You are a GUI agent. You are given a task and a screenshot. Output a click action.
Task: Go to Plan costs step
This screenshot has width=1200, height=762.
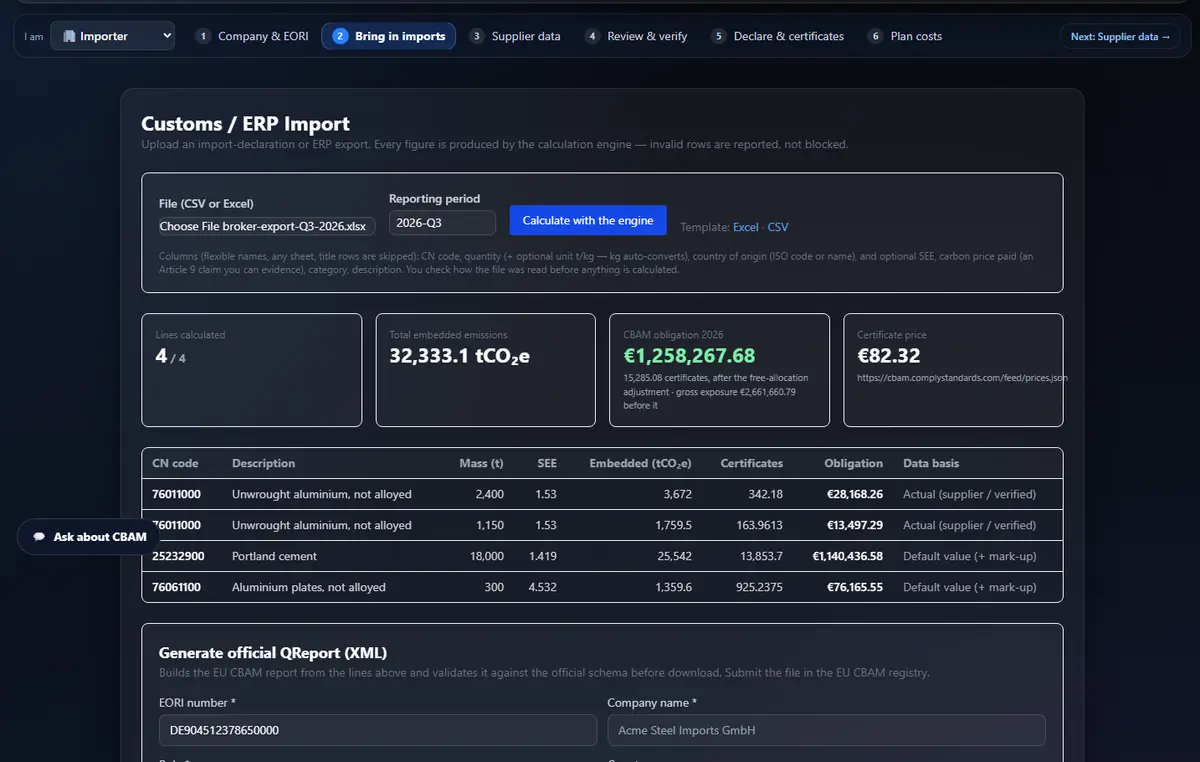pos(905,36)
